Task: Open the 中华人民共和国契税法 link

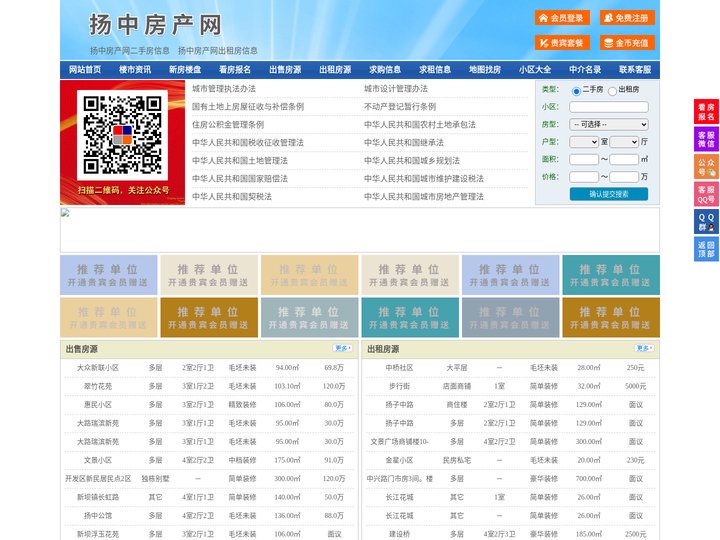Action: point(232,197)
